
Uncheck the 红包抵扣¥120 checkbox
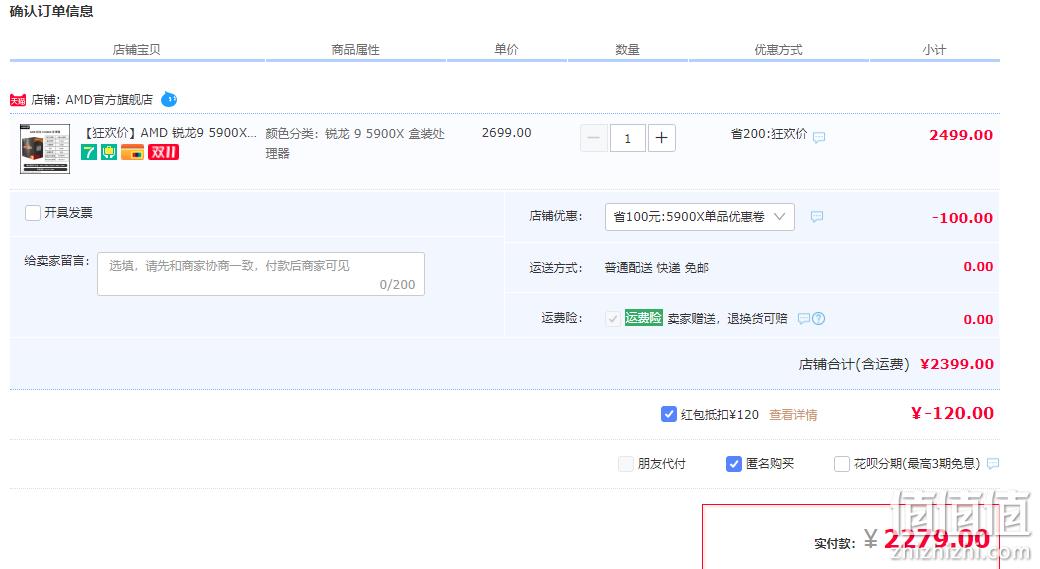coord(669,414)
